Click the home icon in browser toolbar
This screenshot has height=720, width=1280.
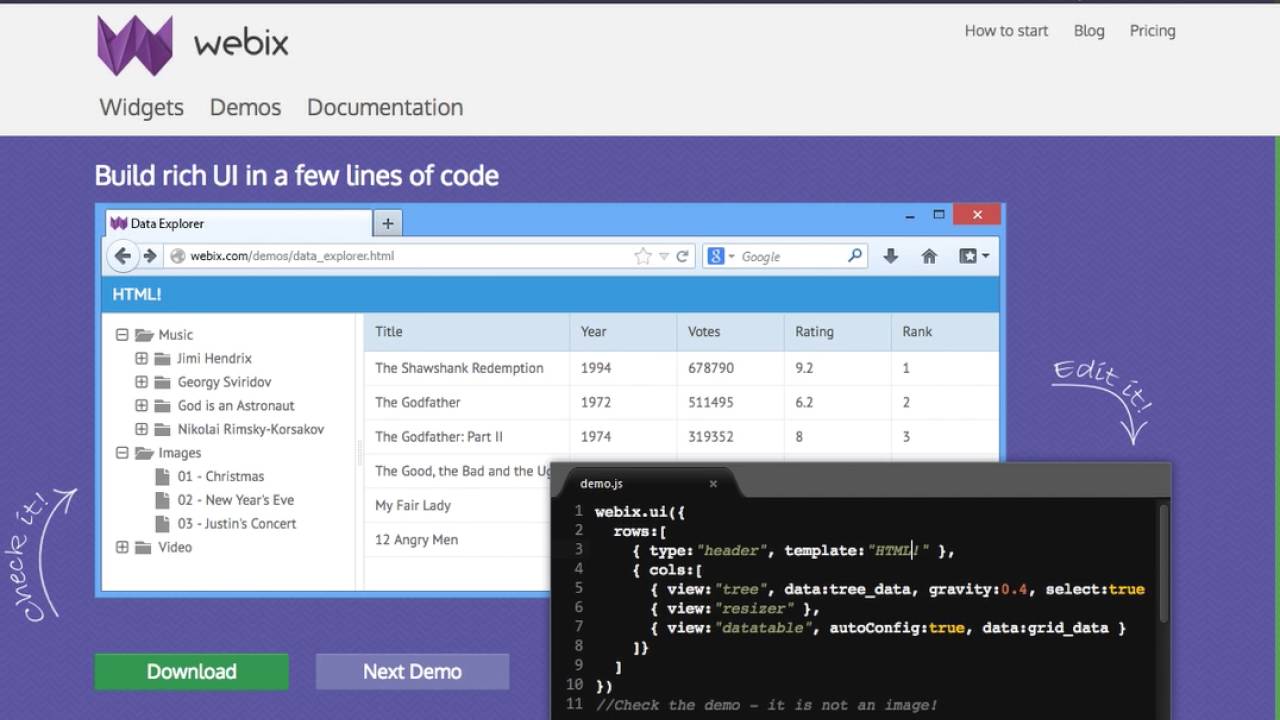[x=929, y=256]
